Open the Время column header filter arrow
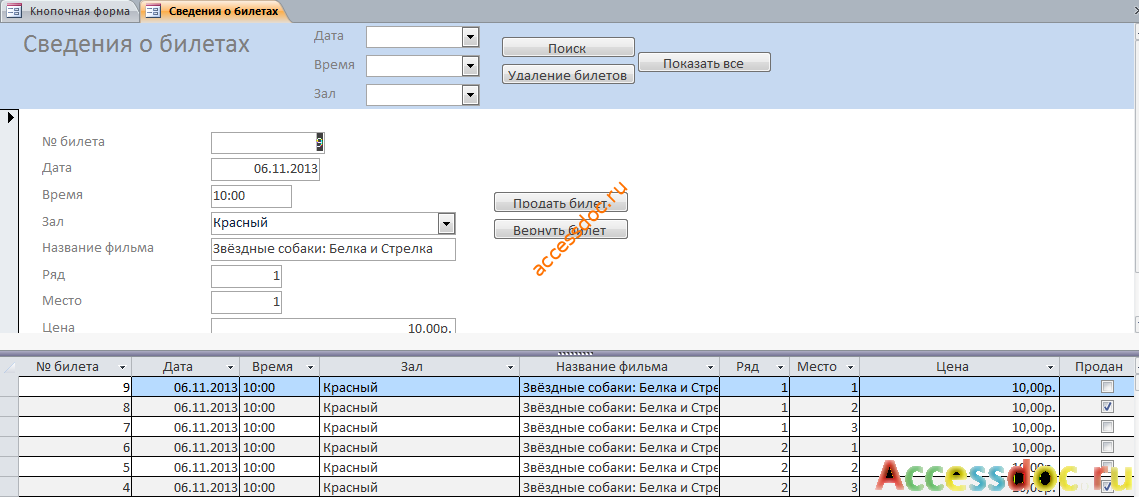 [x=310, y=368]
